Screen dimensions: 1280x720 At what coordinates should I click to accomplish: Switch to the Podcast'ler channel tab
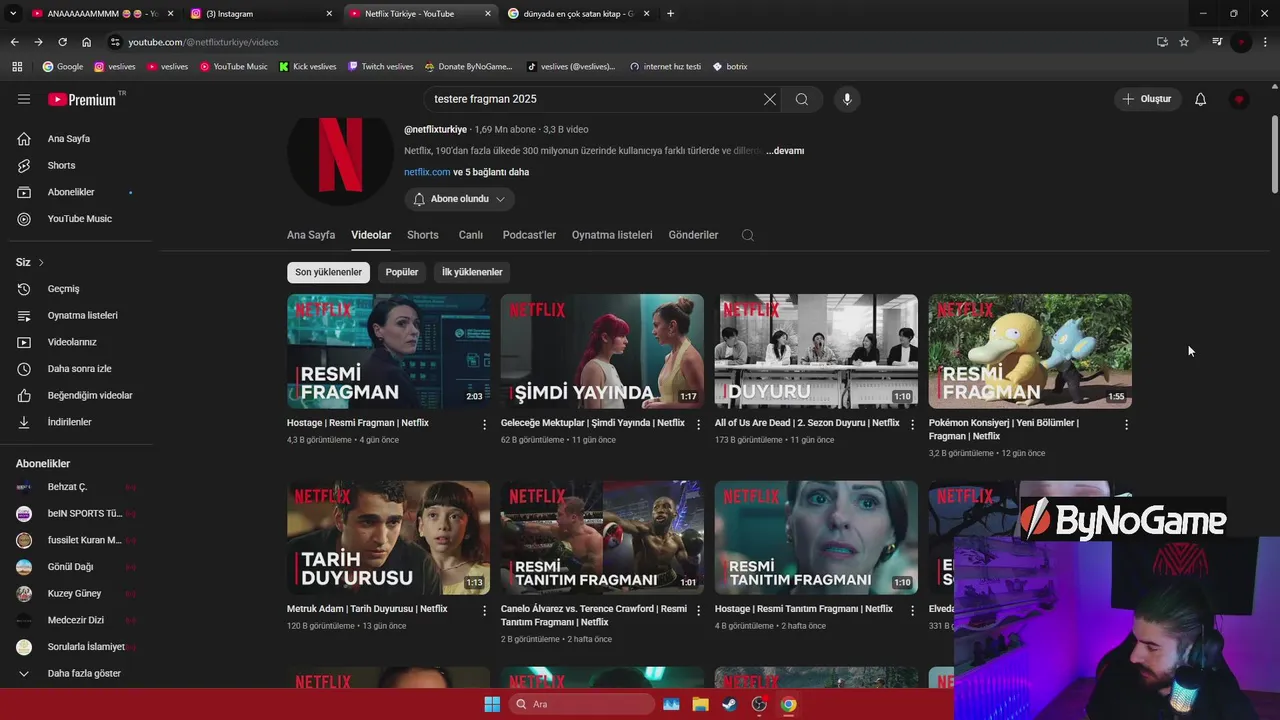529,235
